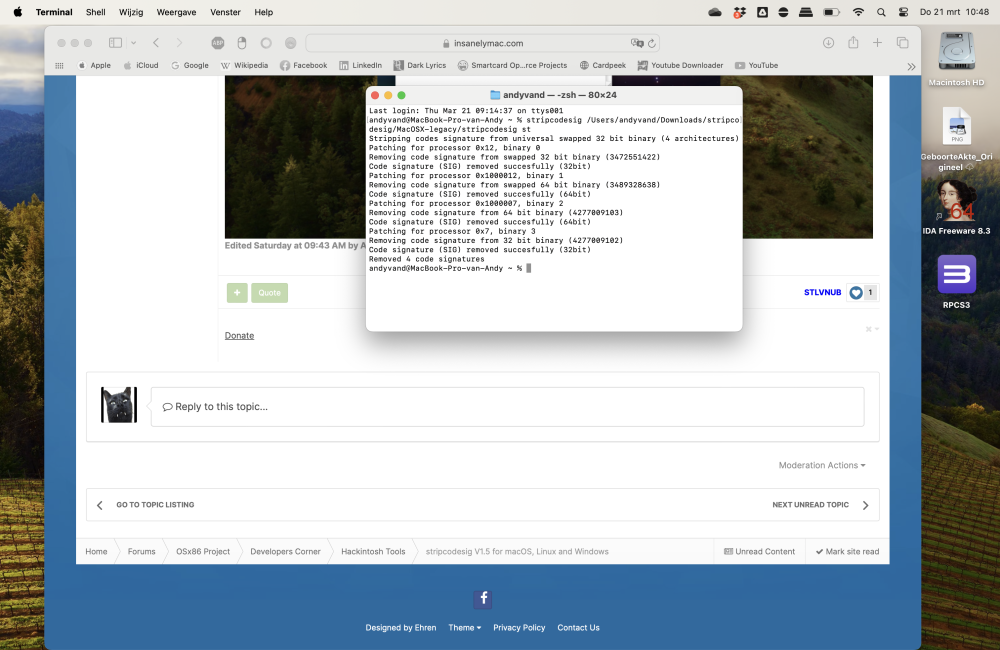
Task: Click Developers Corner breadcrumb
Action: tap(285, 552)
